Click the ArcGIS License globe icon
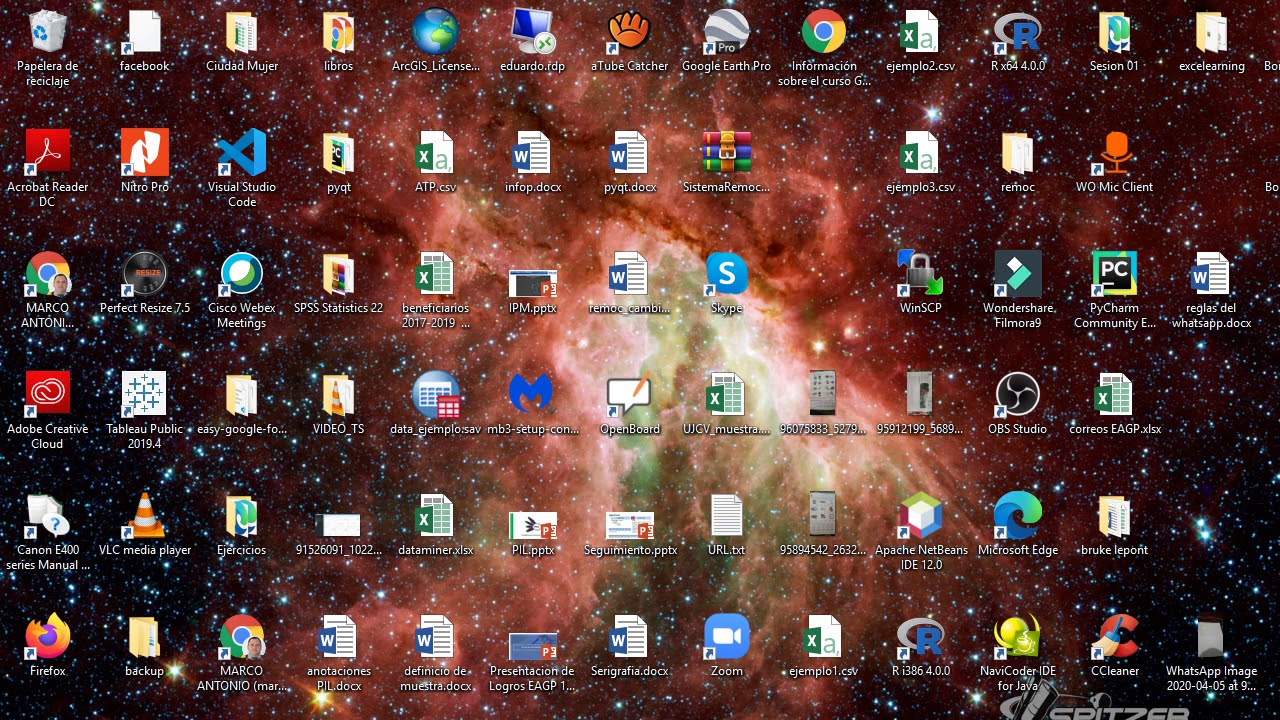 (435, 32)
